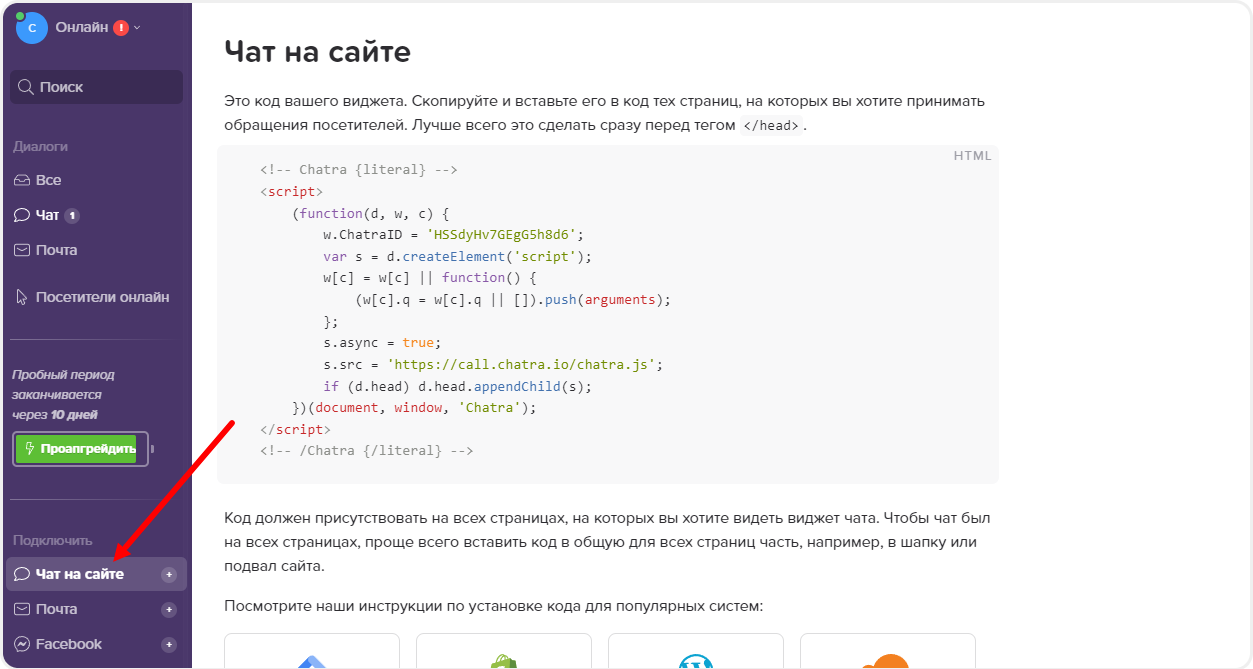Click plus icon on Чат на сайте row
This screenshot has width=1253, height=669.
point(169,574)
